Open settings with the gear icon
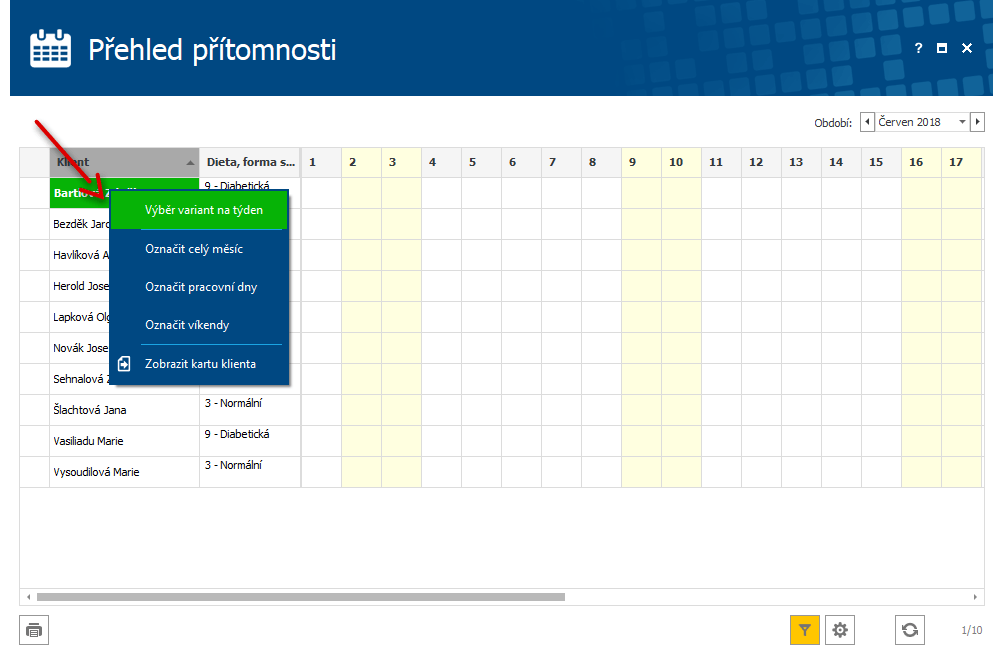This screenshot has height=663, width=1003. click(x=840, y=630)
